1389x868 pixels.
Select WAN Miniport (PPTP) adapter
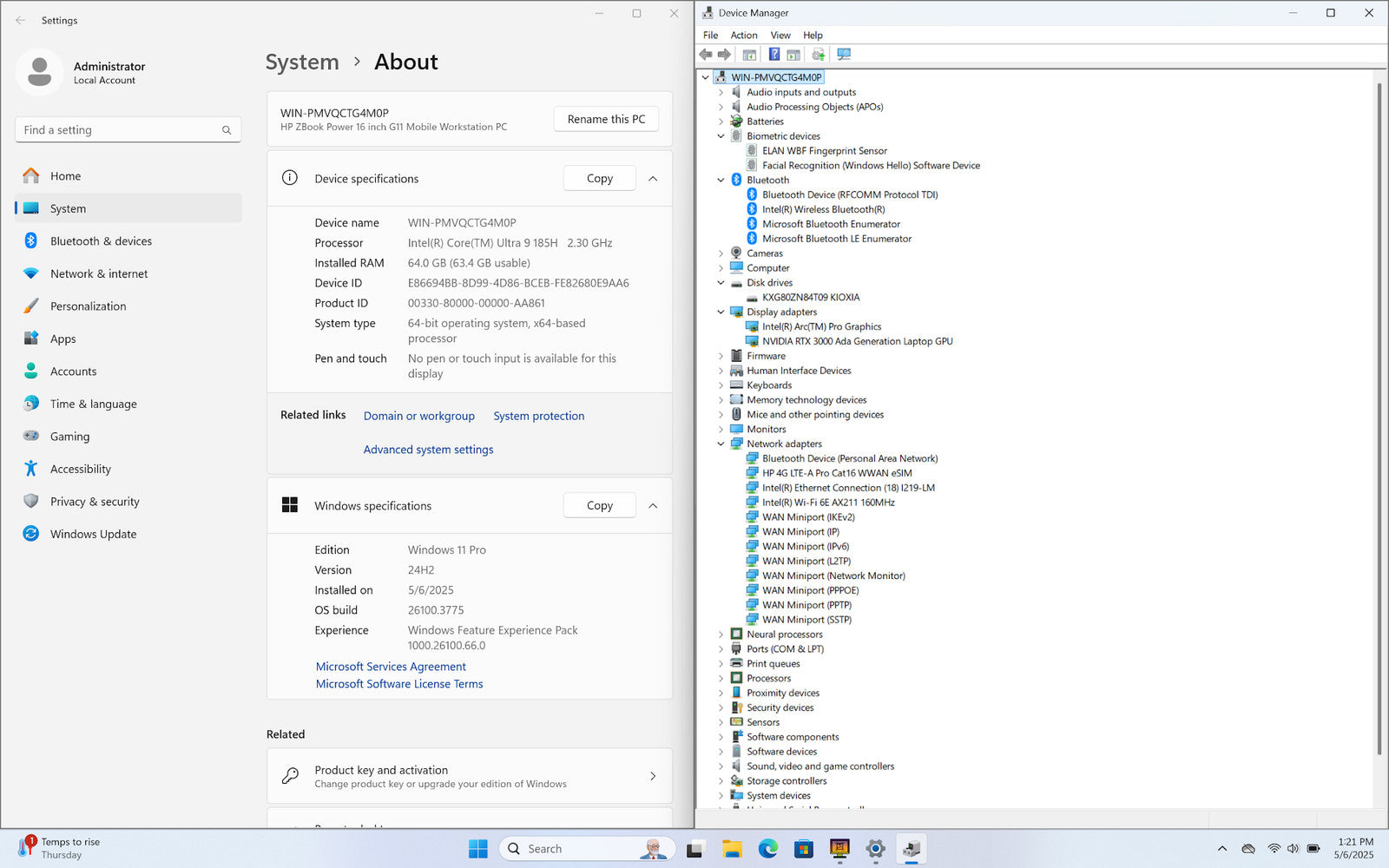point(806,605)
